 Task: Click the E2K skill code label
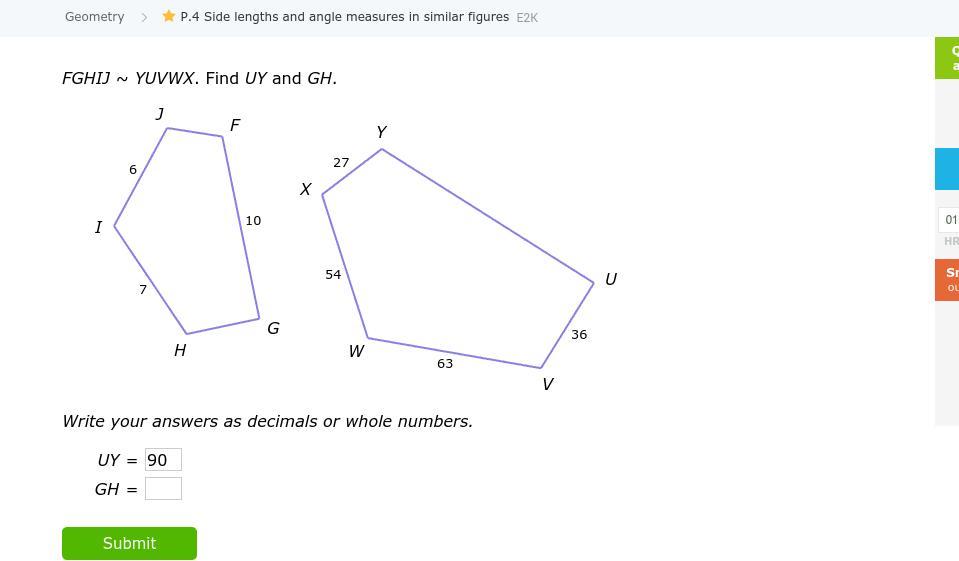[527, 18]
